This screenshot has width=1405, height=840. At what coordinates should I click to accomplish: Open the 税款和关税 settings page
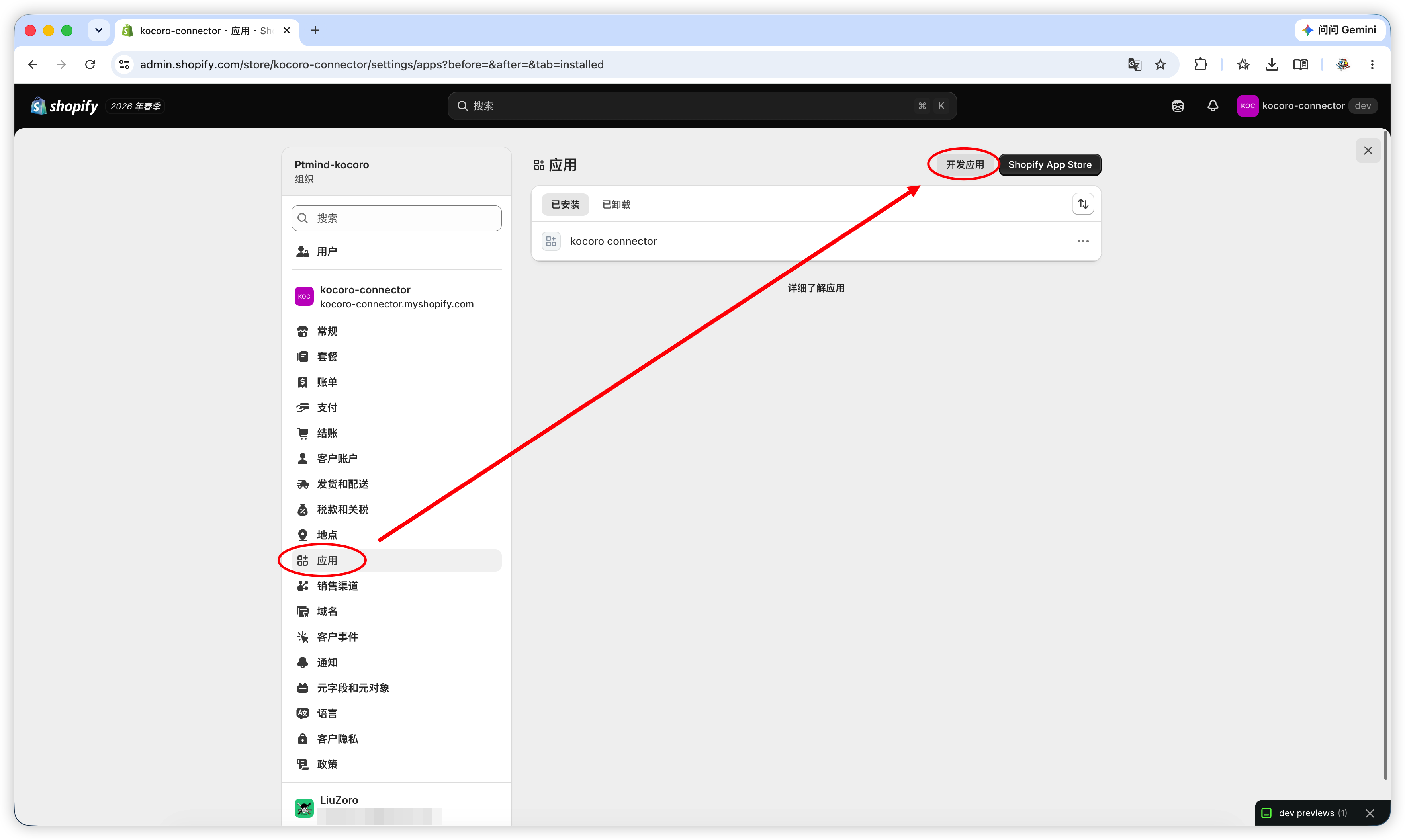[x=396, y=510]
